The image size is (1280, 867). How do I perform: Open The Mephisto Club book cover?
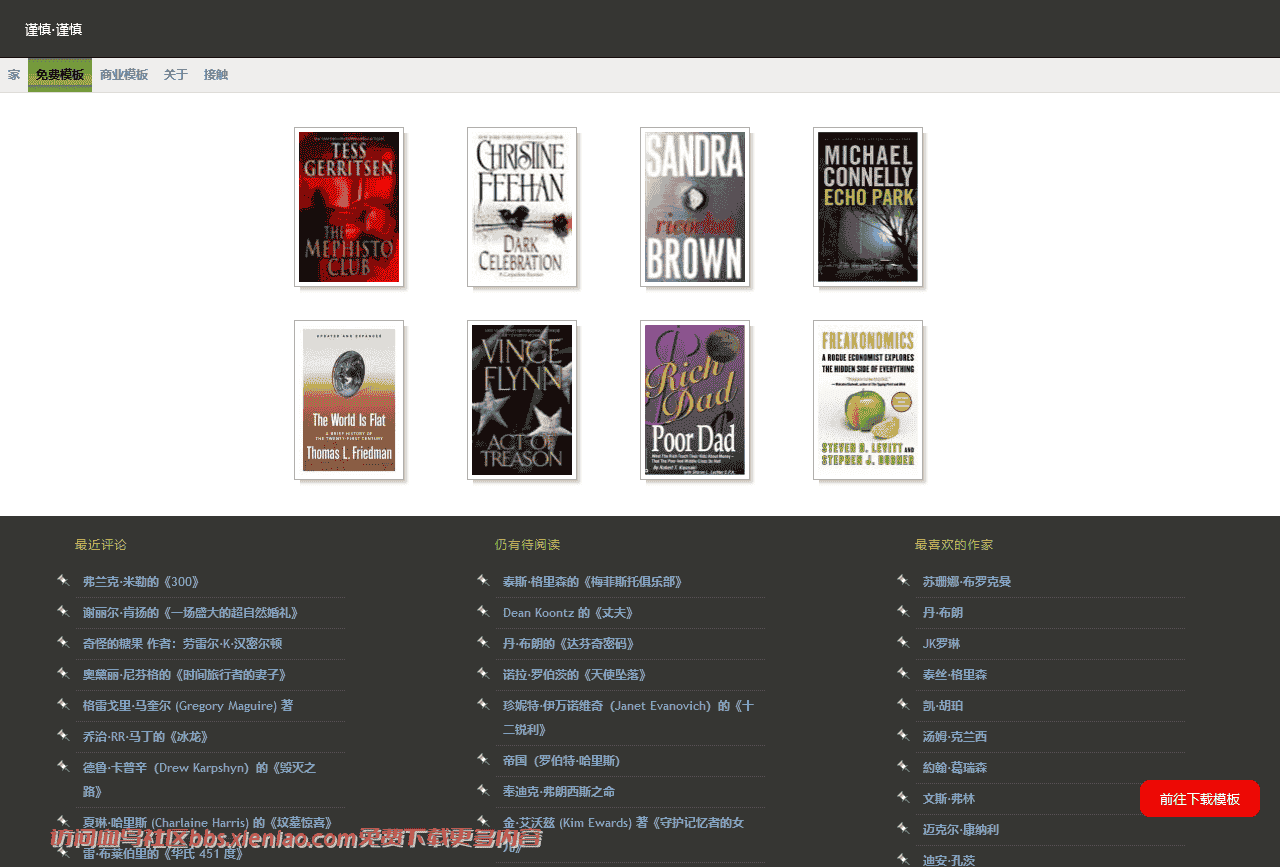[x=349, y=207]
